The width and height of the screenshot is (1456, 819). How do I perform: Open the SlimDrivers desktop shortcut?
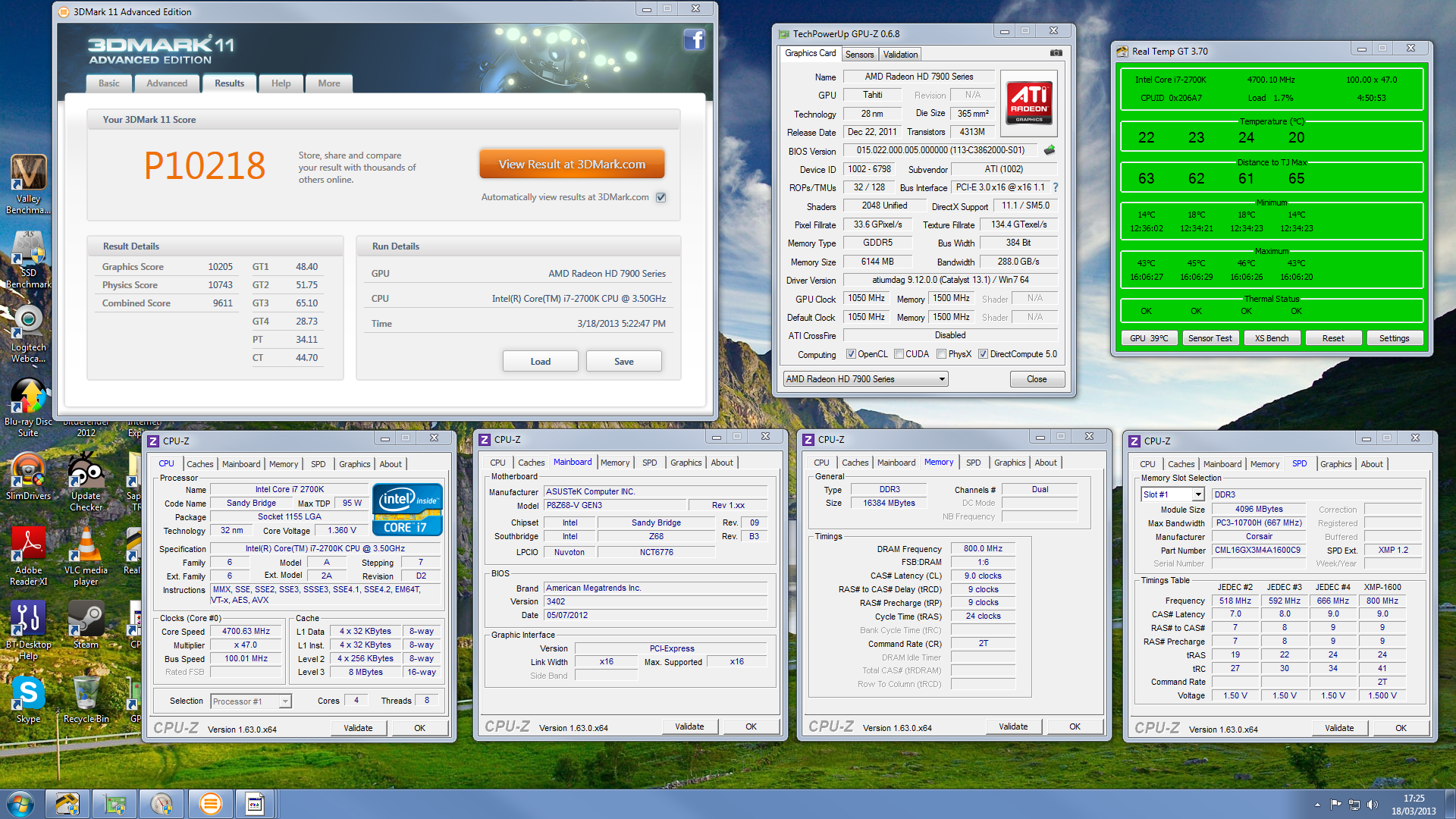28,477
